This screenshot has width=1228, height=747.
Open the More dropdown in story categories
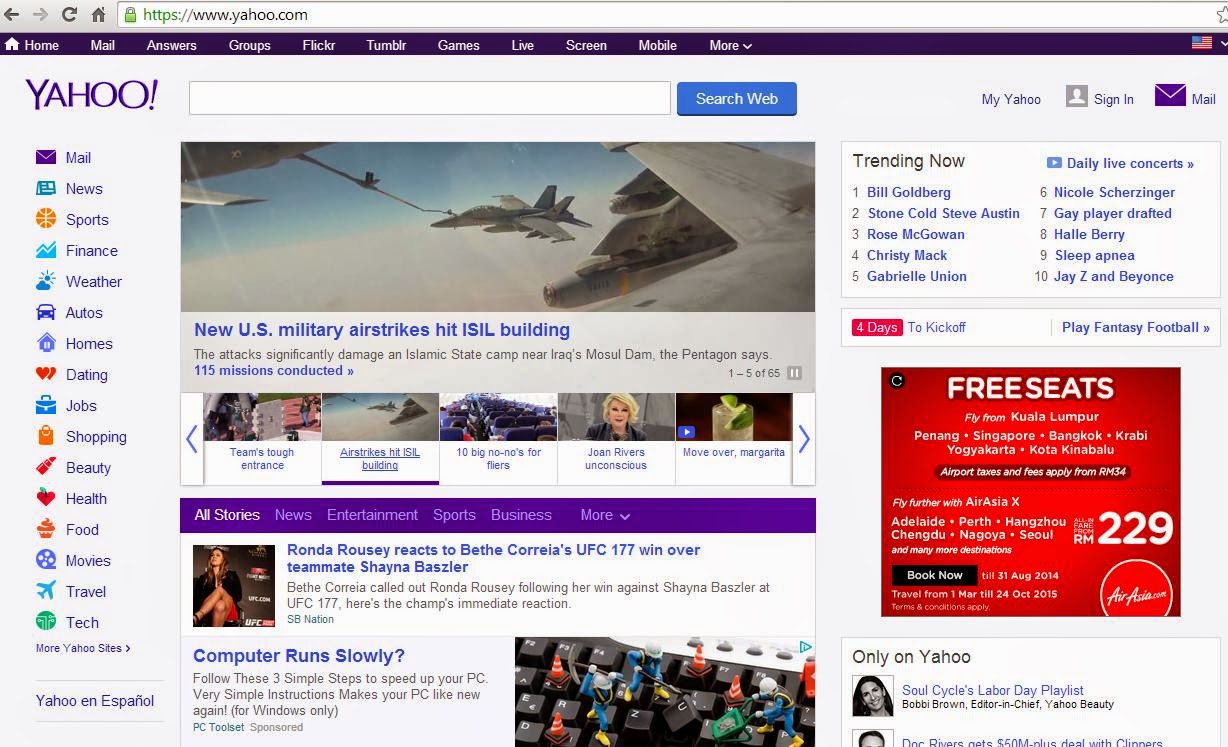pos(604,515)
